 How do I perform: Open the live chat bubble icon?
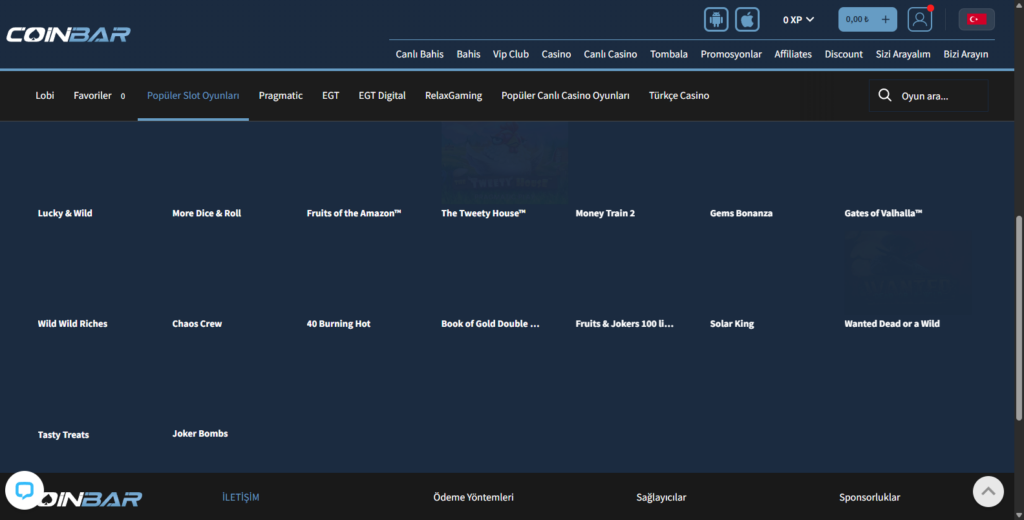coord(24,490)
